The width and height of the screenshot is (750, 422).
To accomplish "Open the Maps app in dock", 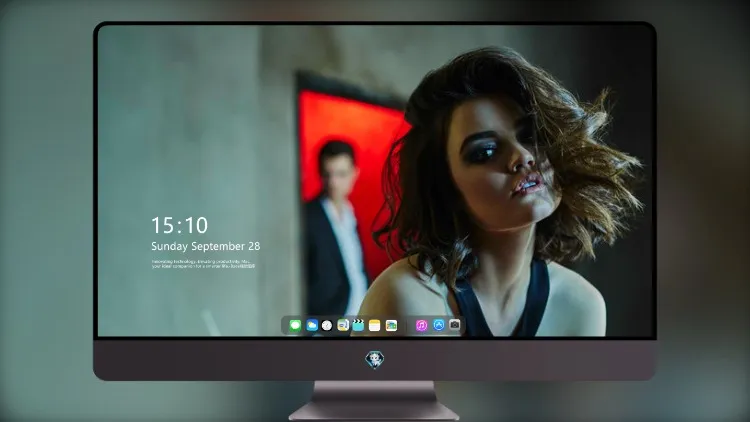I will click(343, 325).
